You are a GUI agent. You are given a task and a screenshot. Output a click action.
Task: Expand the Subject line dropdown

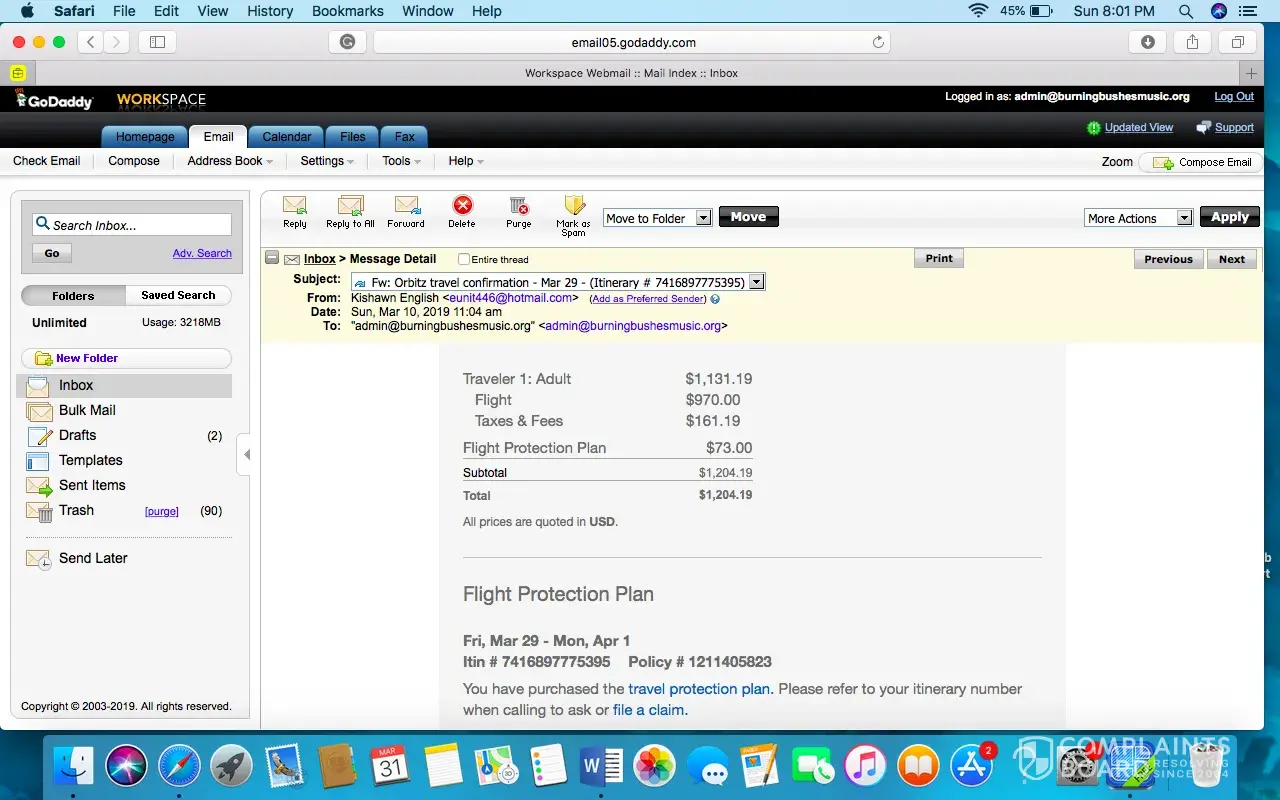[x=756, y=283]
